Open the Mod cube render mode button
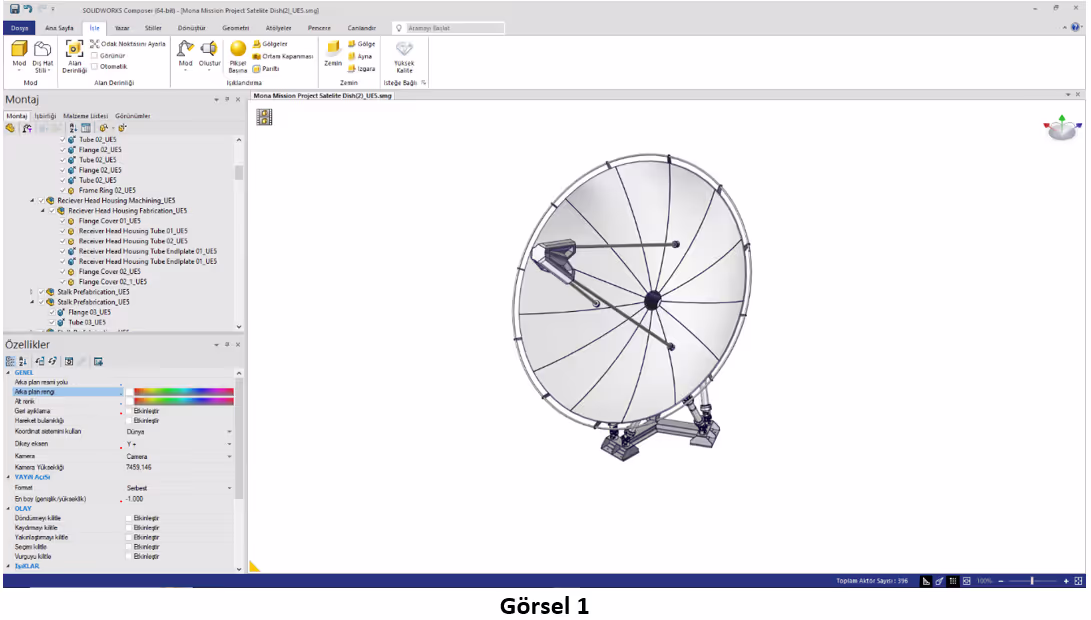Image resolution: width=1091 pixels, height=620 pixels. tap(19, 56)
